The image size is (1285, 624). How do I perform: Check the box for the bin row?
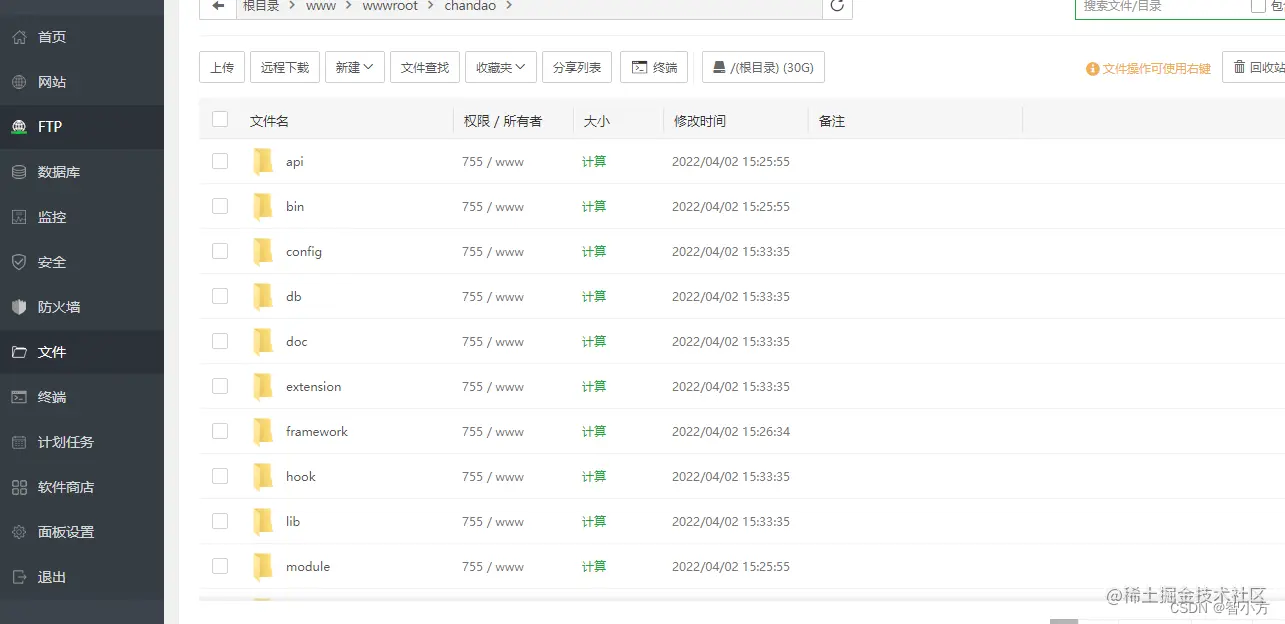[220, 206]
